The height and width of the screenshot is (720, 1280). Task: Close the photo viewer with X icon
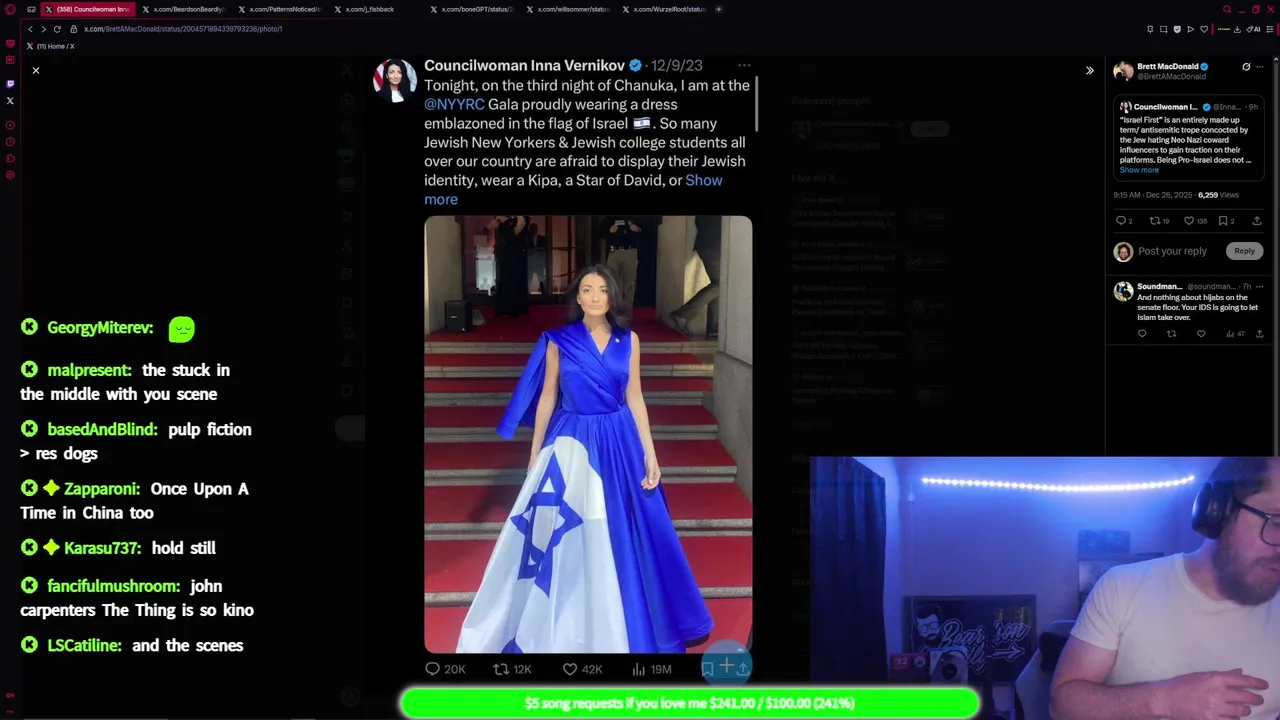click(36, 70)
